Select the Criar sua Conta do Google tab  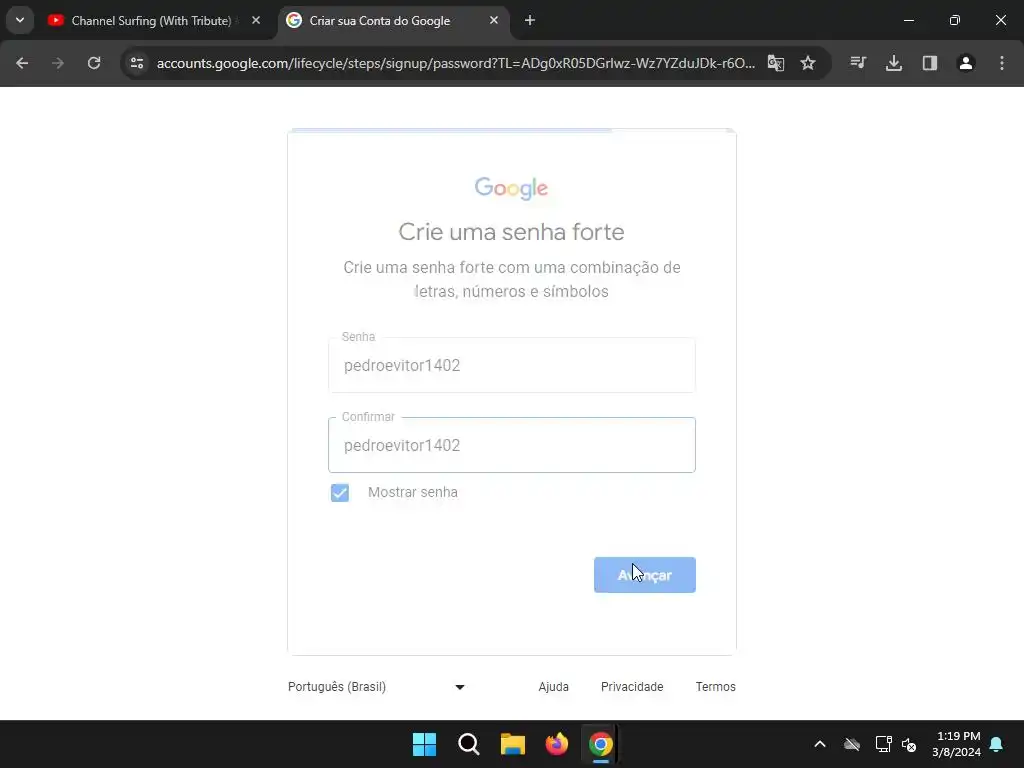tap(392, 21)
